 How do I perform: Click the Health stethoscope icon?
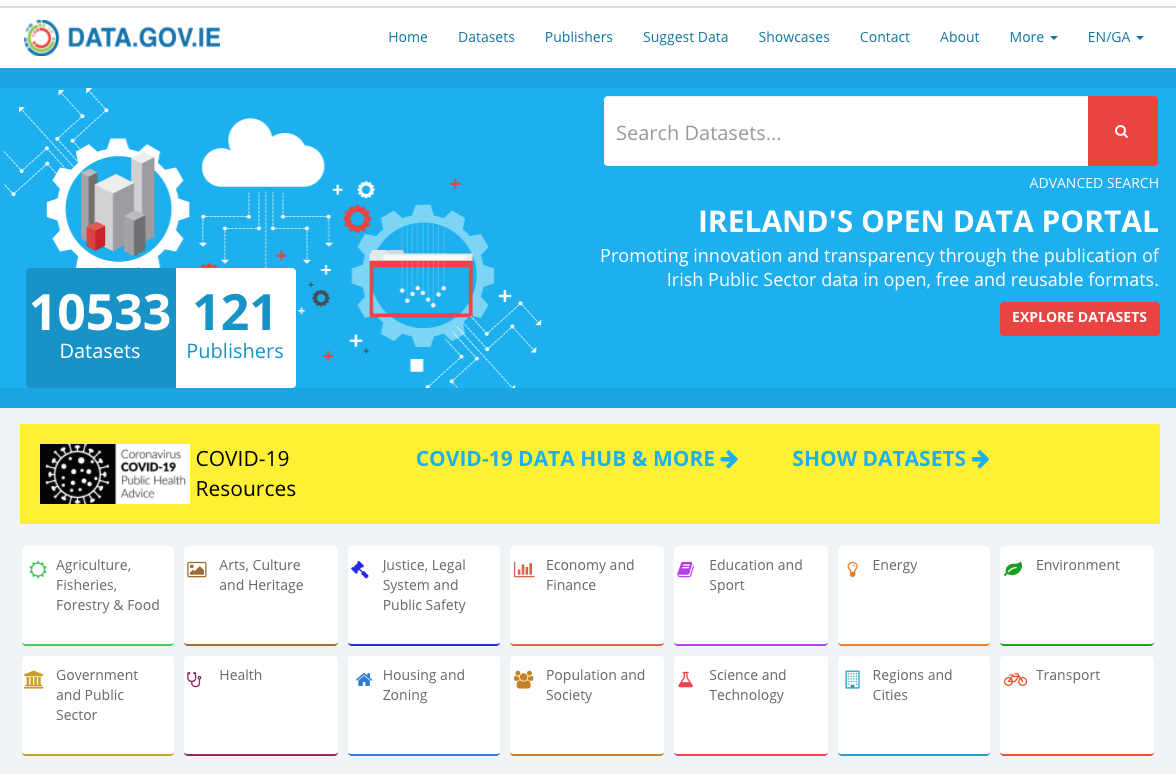[x=194, y=680]
